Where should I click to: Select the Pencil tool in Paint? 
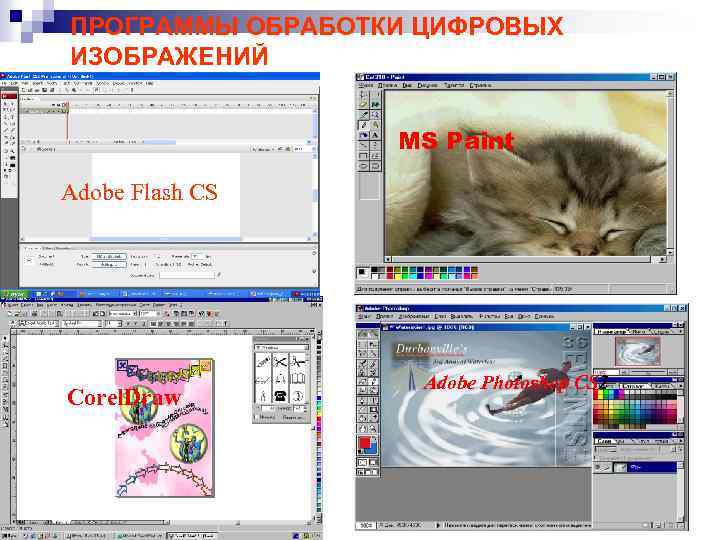(364, 125)
